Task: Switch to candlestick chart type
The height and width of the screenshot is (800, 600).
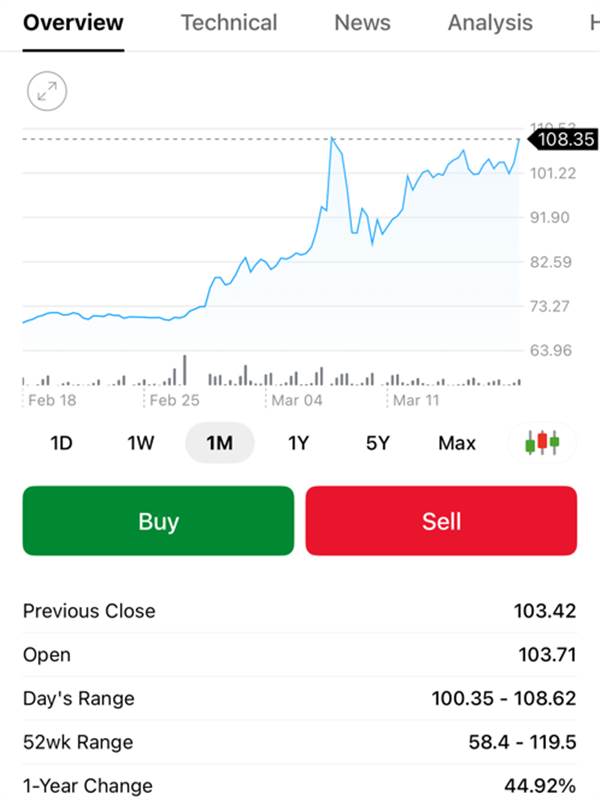Action: click(x=541, y=443)
